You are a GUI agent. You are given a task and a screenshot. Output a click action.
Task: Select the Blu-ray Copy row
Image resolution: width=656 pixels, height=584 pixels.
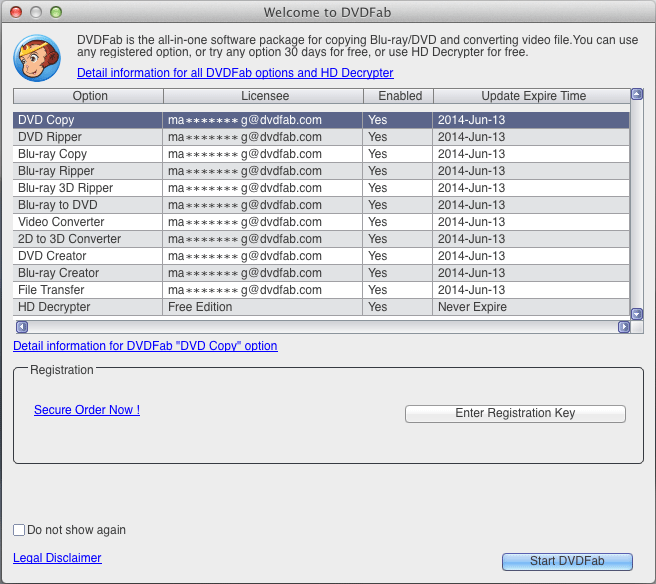tap(321, 154)
